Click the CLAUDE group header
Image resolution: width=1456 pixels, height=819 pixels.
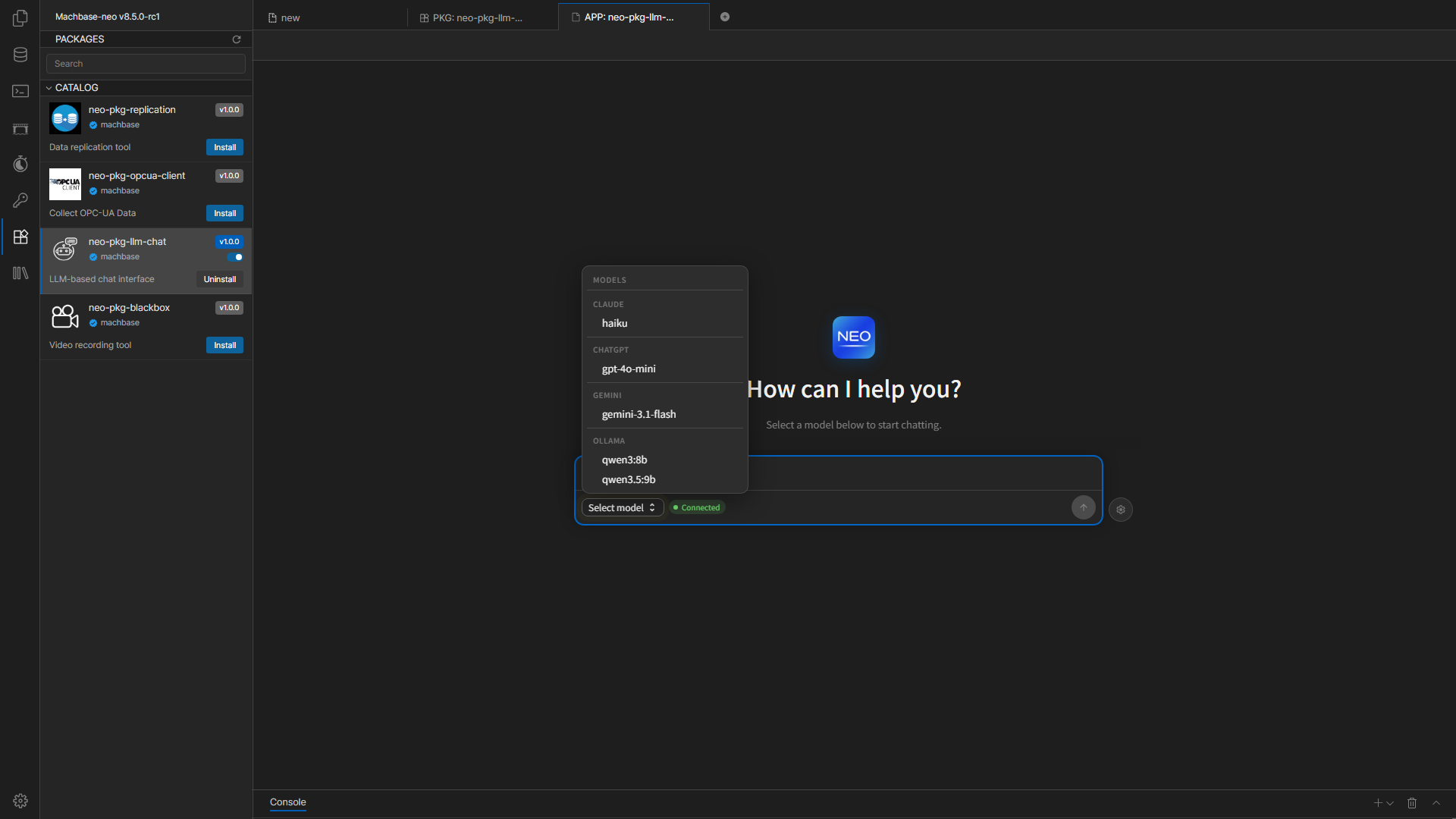point(608,305)
